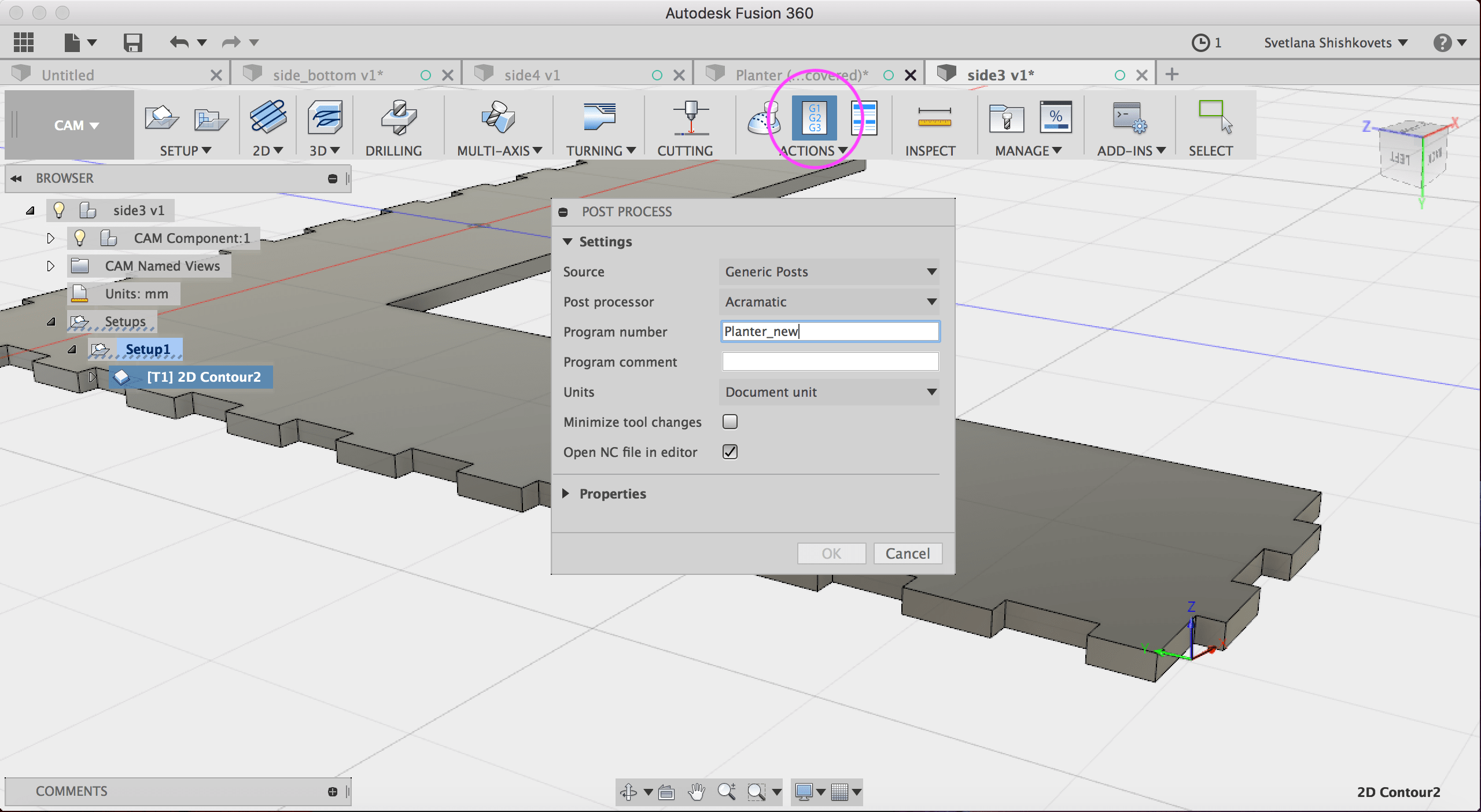This screenshot has width=1481, height=812.
Task: Expand the Comments panel
Action: 333,792
